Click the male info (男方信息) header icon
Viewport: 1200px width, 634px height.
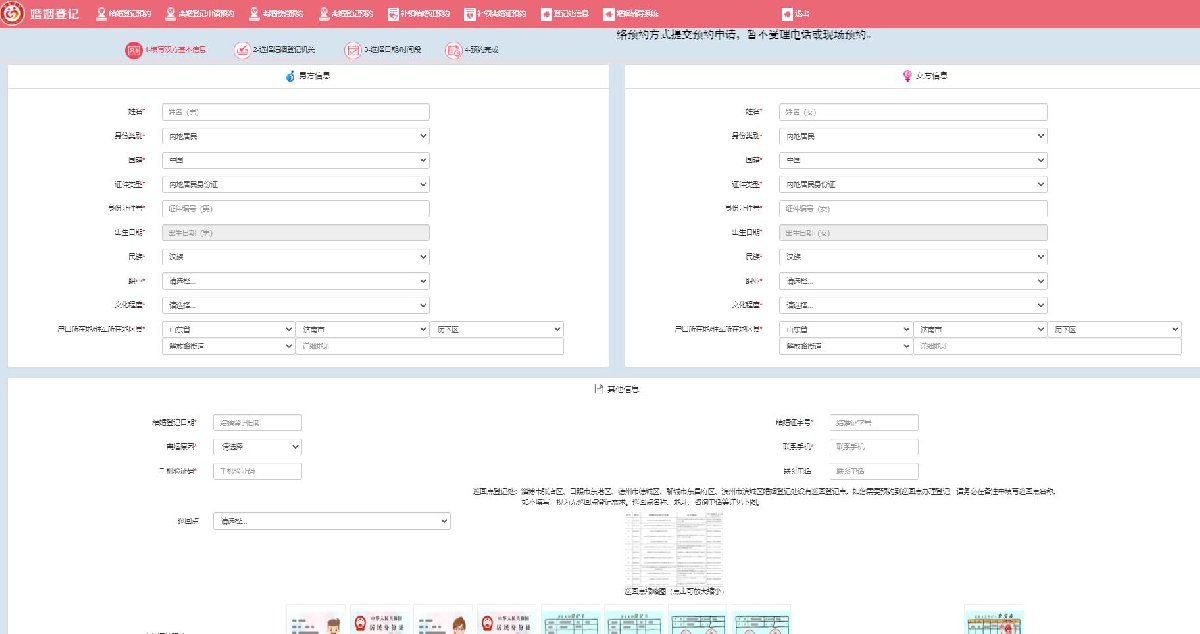[x=290, y=76]
